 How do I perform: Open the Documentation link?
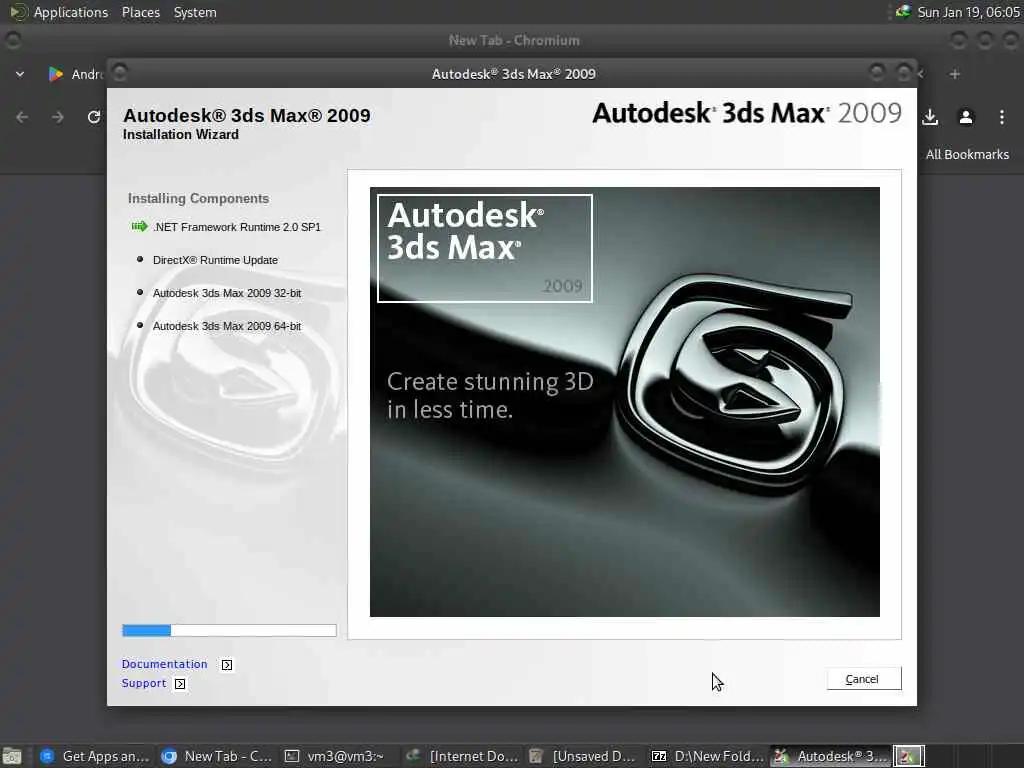coord(165,664)
